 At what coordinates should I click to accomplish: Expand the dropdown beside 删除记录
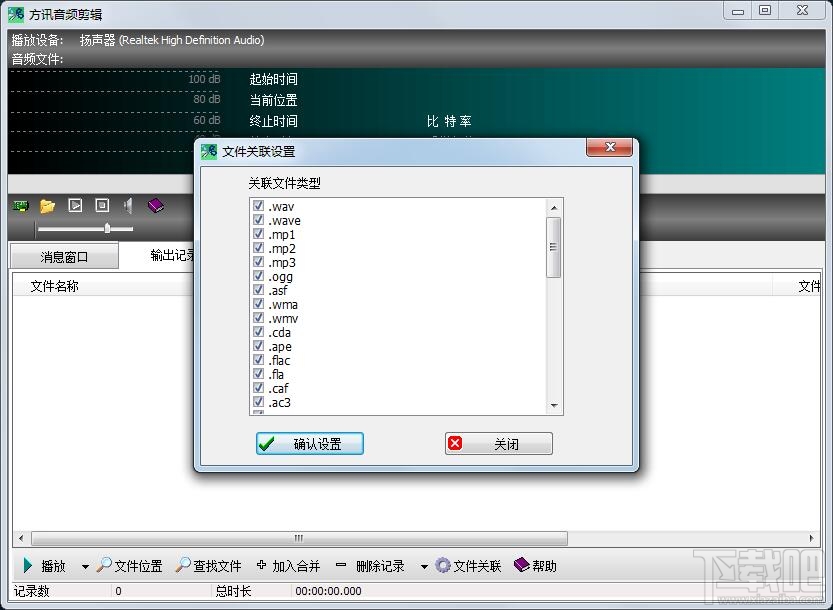tap(424, 565)
